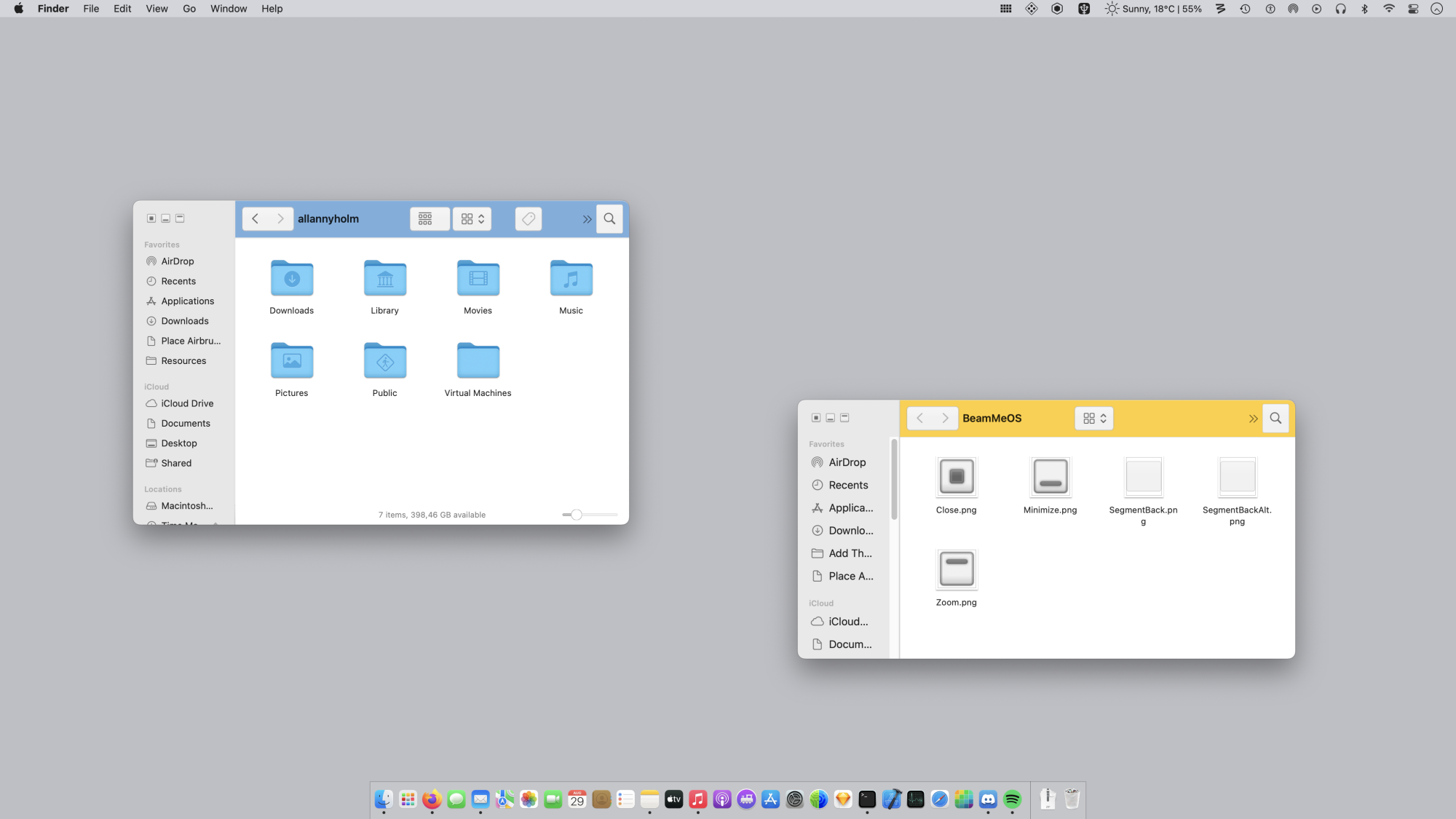Open the View menu
Screen dimensions: 1456x819
[157, 9]
